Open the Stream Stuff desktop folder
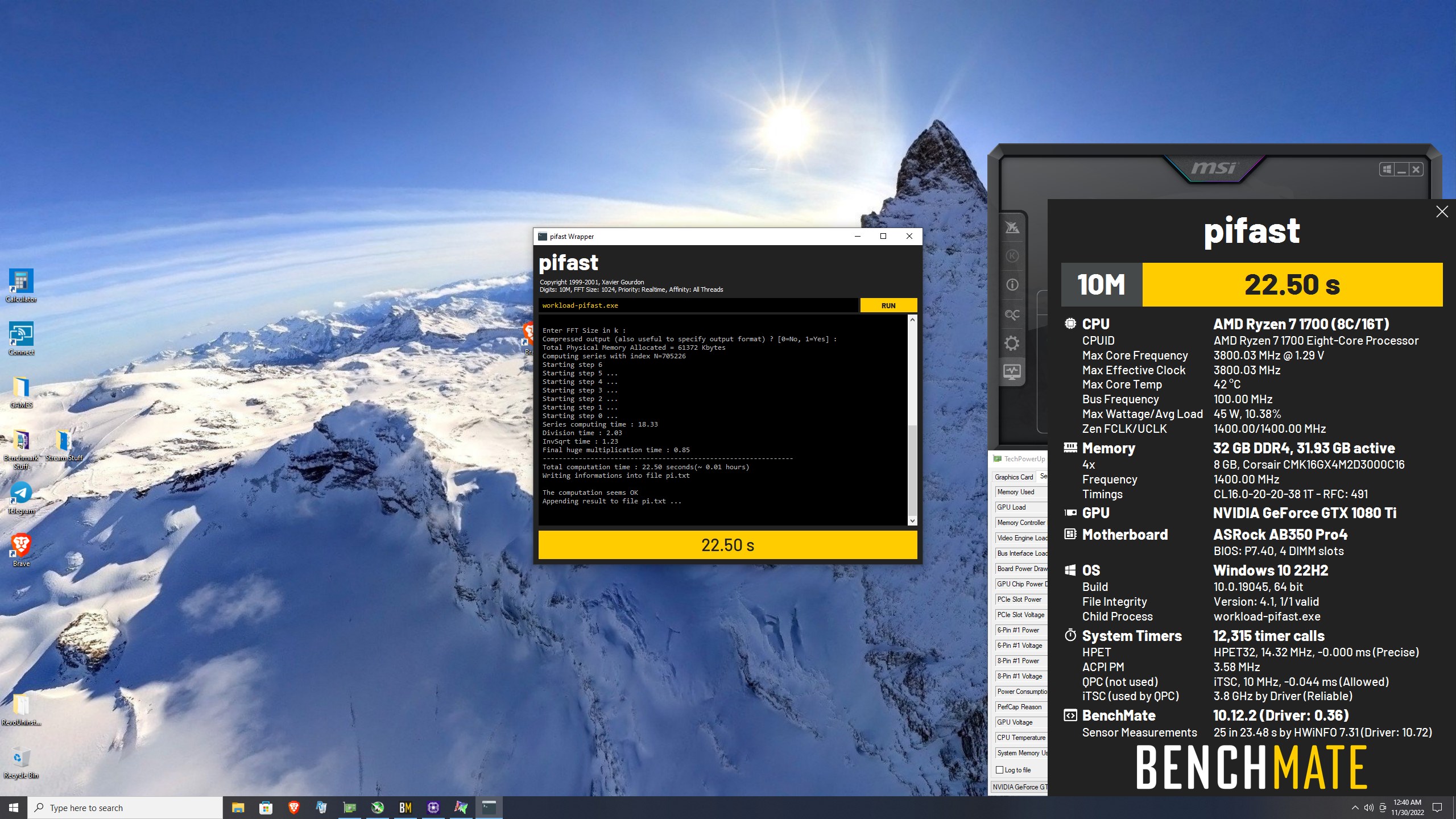Image resolution: width=1456 pixels, height=819 pixels. tap(64, 444)
